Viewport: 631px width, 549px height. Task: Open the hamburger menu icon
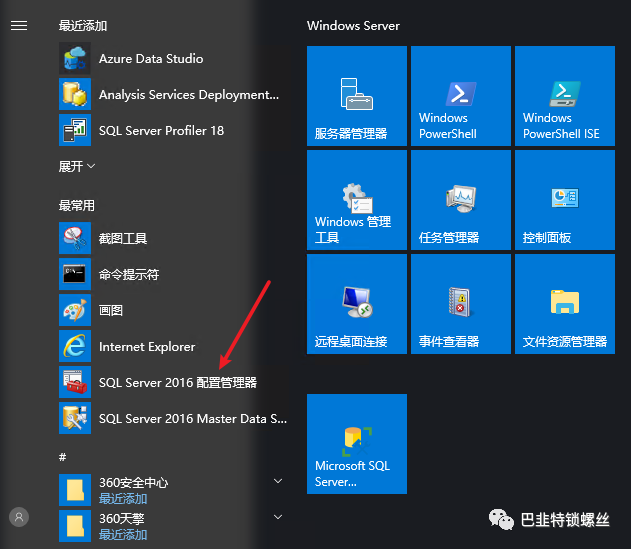19,26
